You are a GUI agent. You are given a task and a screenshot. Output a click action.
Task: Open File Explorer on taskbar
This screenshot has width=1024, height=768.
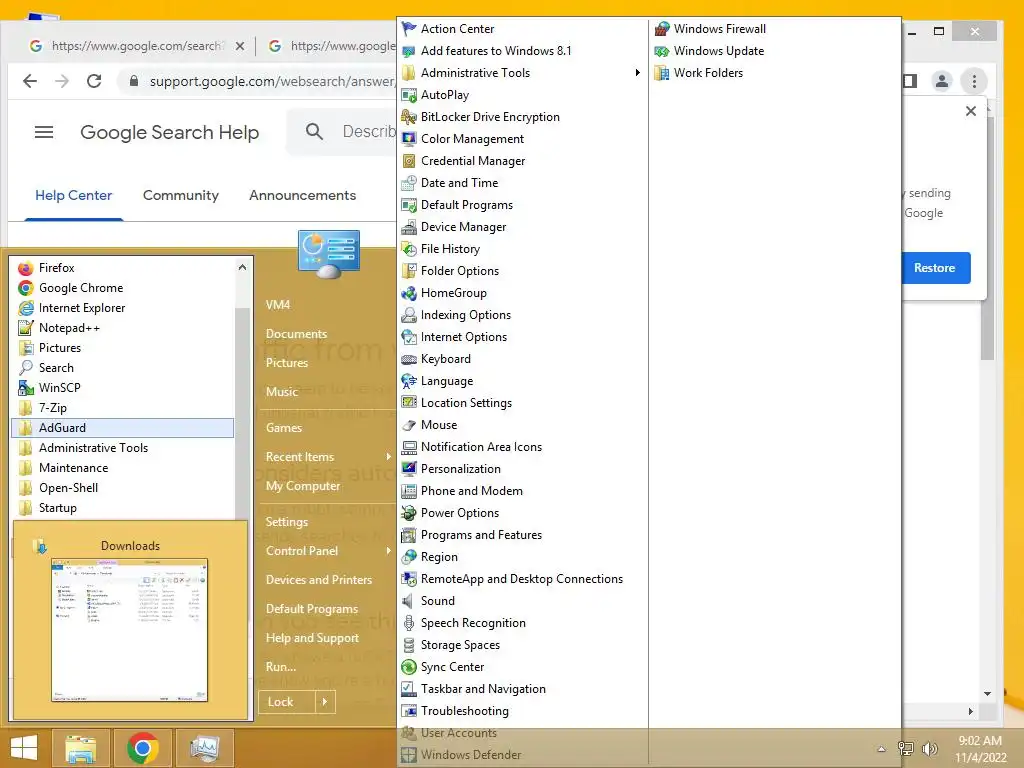tap(80, 748)
